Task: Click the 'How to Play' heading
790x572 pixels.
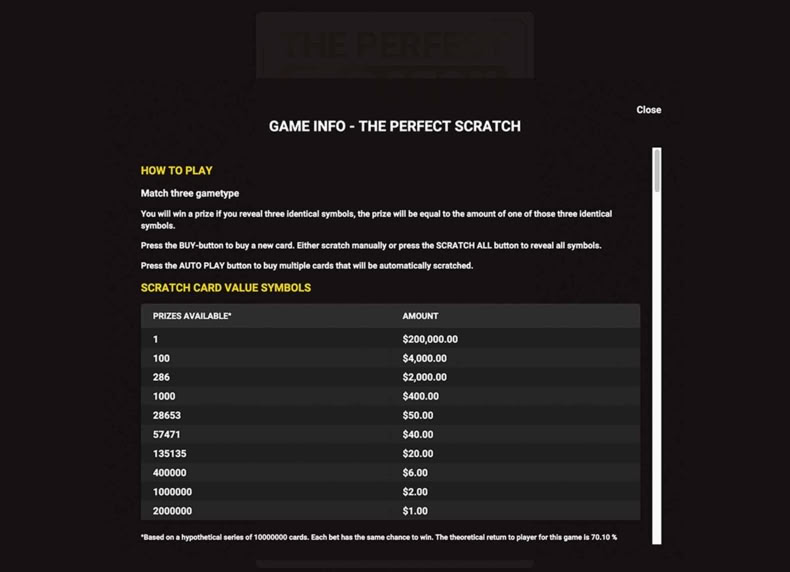Action: click(176, 170)
